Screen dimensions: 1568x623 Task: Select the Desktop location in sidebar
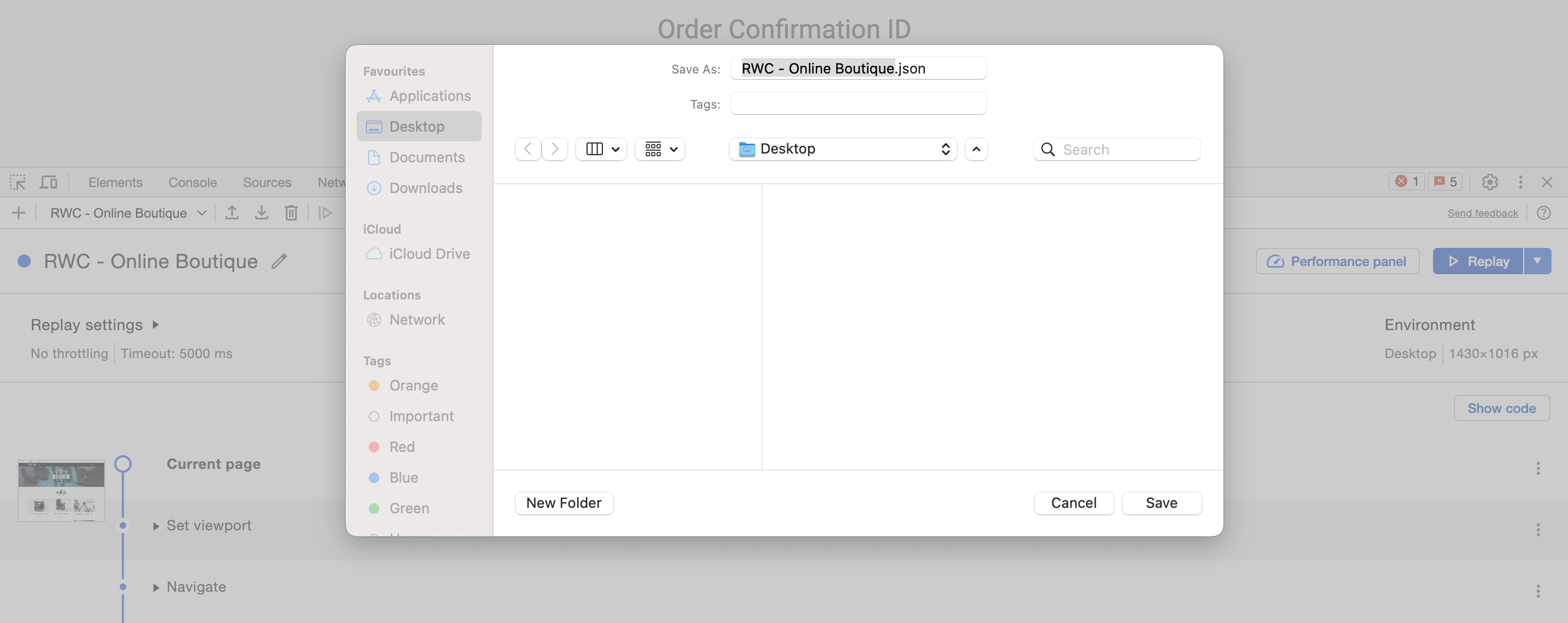point(416,126)
